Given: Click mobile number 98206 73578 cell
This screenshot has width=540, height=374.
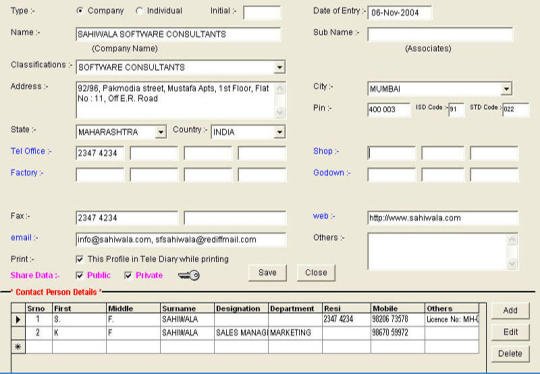Looking at the screenshot, I should coord(397,320).
